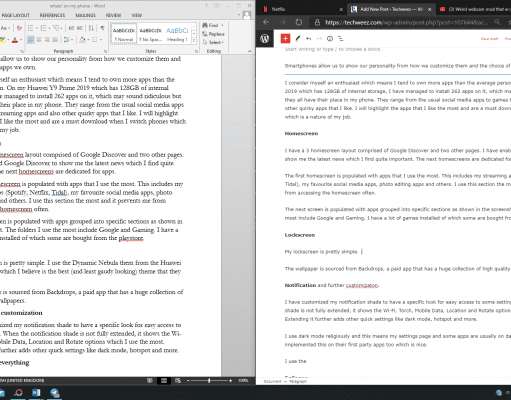Screen dimensions: 511x400
Task: Click the red Add block plus button
Action: [x=285, y=39]
